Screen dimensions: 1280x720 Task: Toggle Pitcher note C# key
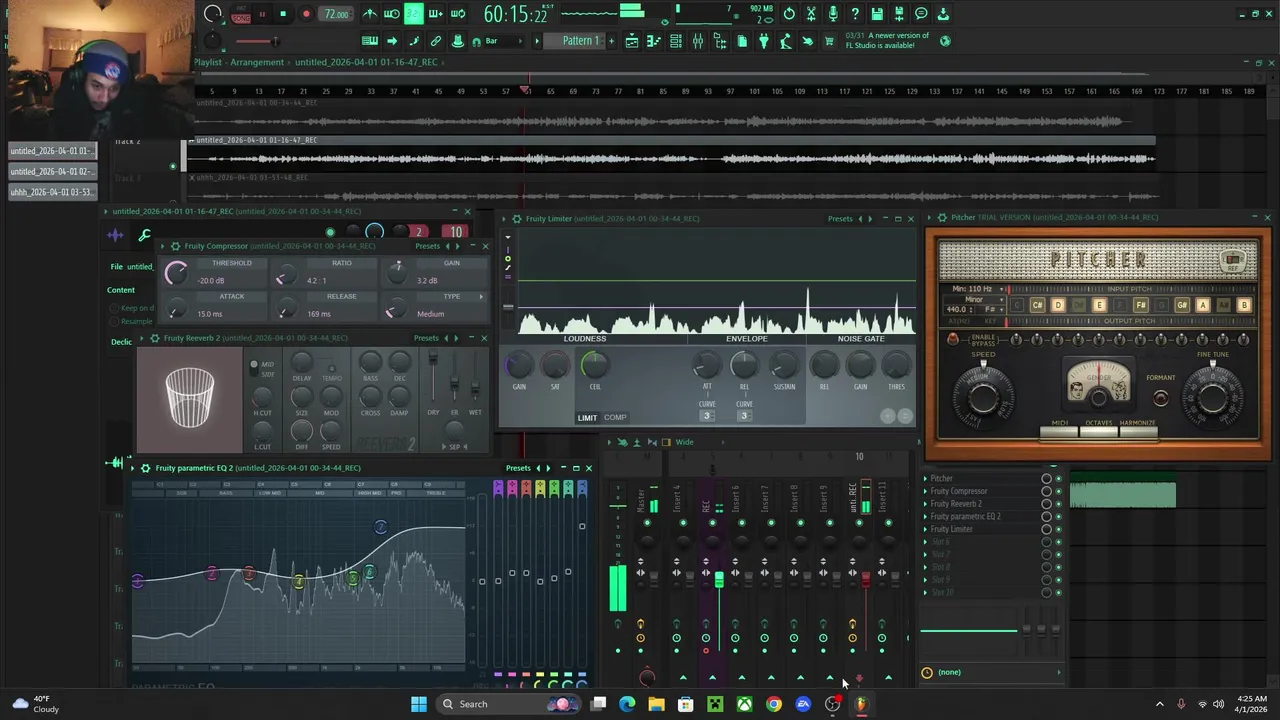pos(1037,305)
